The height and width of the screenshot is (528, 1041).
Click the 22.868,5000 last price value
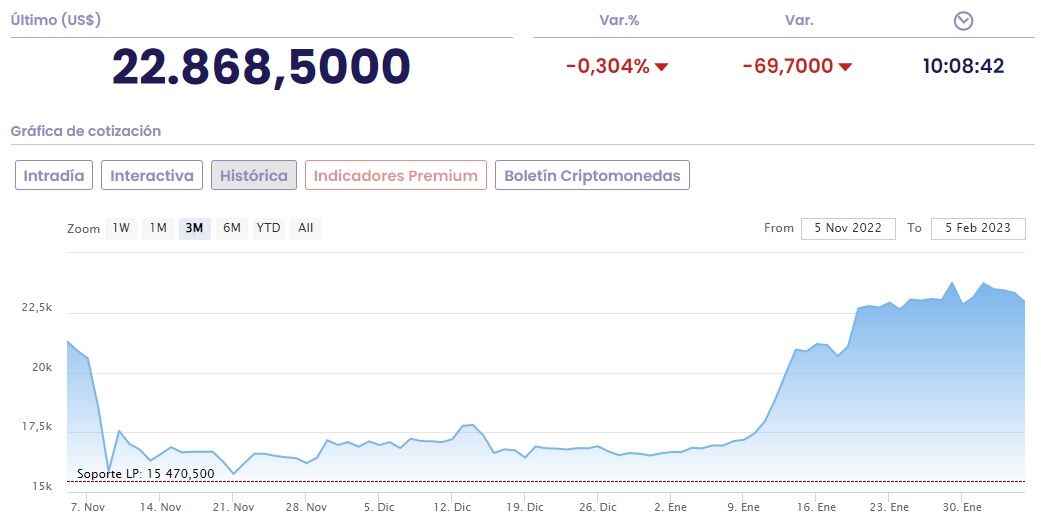[261, 66]
